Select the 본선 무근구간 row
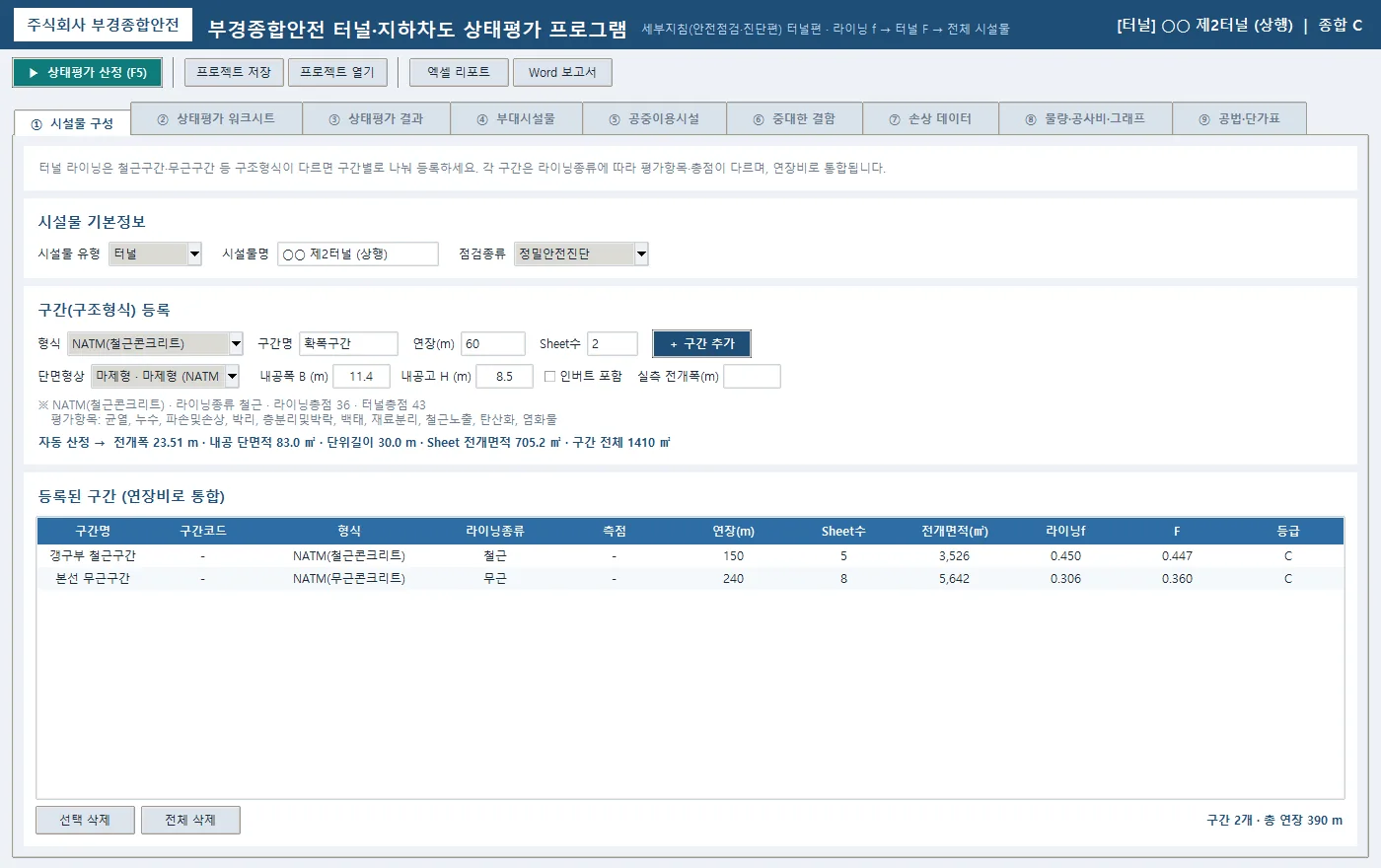The height and width of the screenshot is (868, 1381). [690, 579]
